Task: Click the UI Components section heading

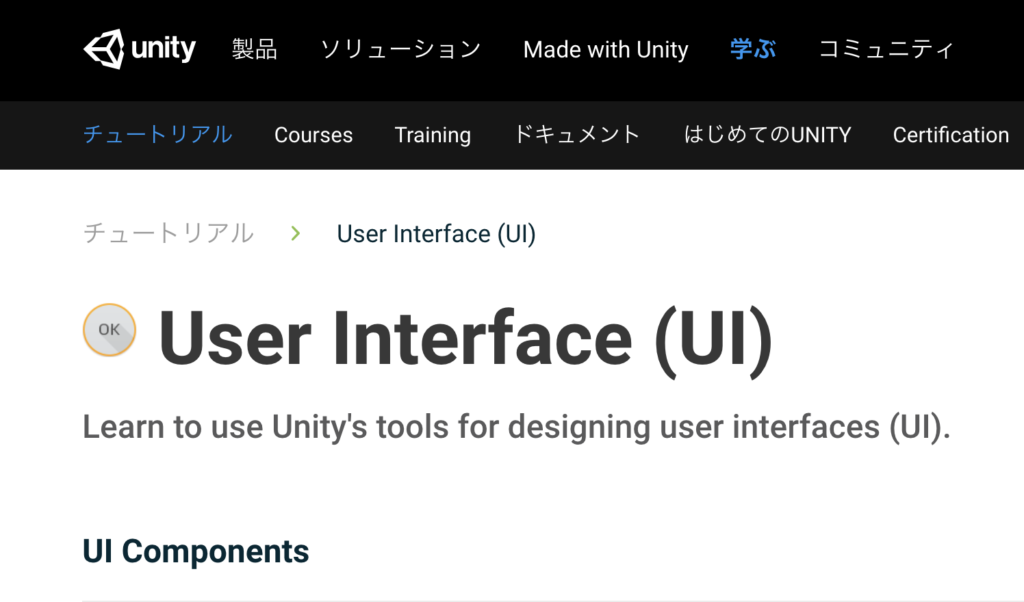Action: coord(196,551)
